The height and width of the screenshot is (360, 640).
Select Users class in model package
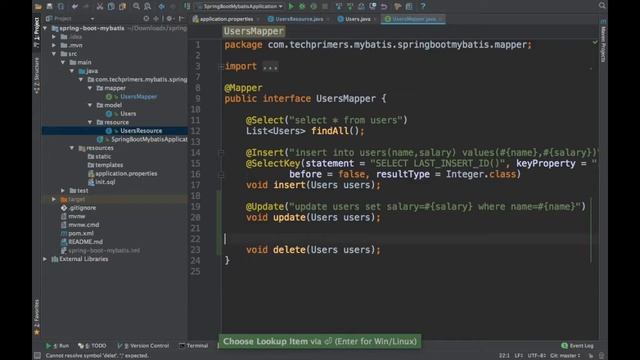point(128,113)
